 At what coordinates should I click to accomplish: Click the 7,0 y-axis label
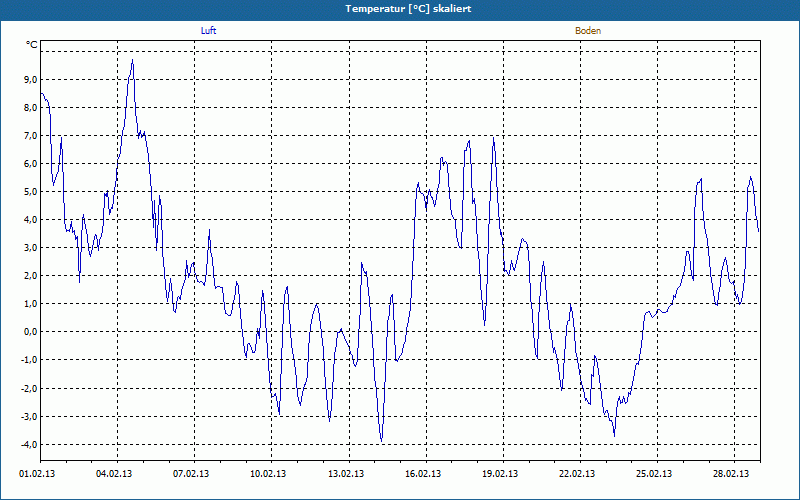31,136
